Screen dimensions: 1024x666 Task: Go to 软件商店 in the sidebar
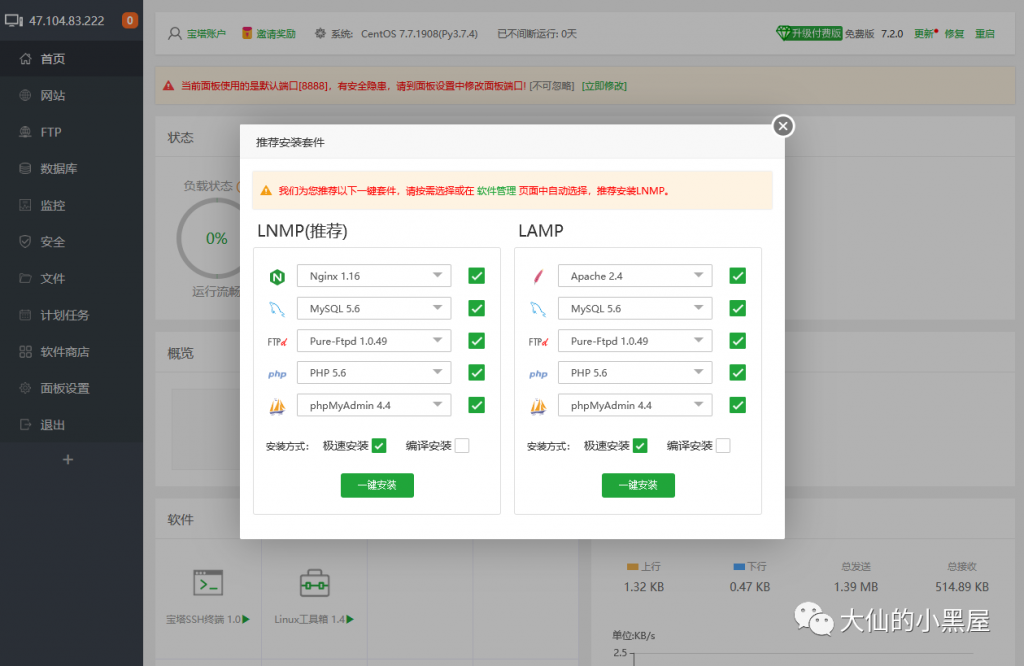tap(64, 352)
